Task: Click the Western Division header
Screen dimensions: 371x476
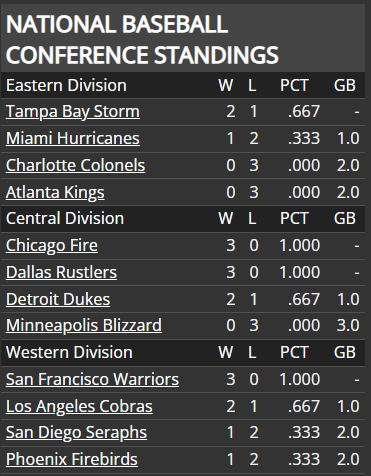Action: tap(69, 352)
